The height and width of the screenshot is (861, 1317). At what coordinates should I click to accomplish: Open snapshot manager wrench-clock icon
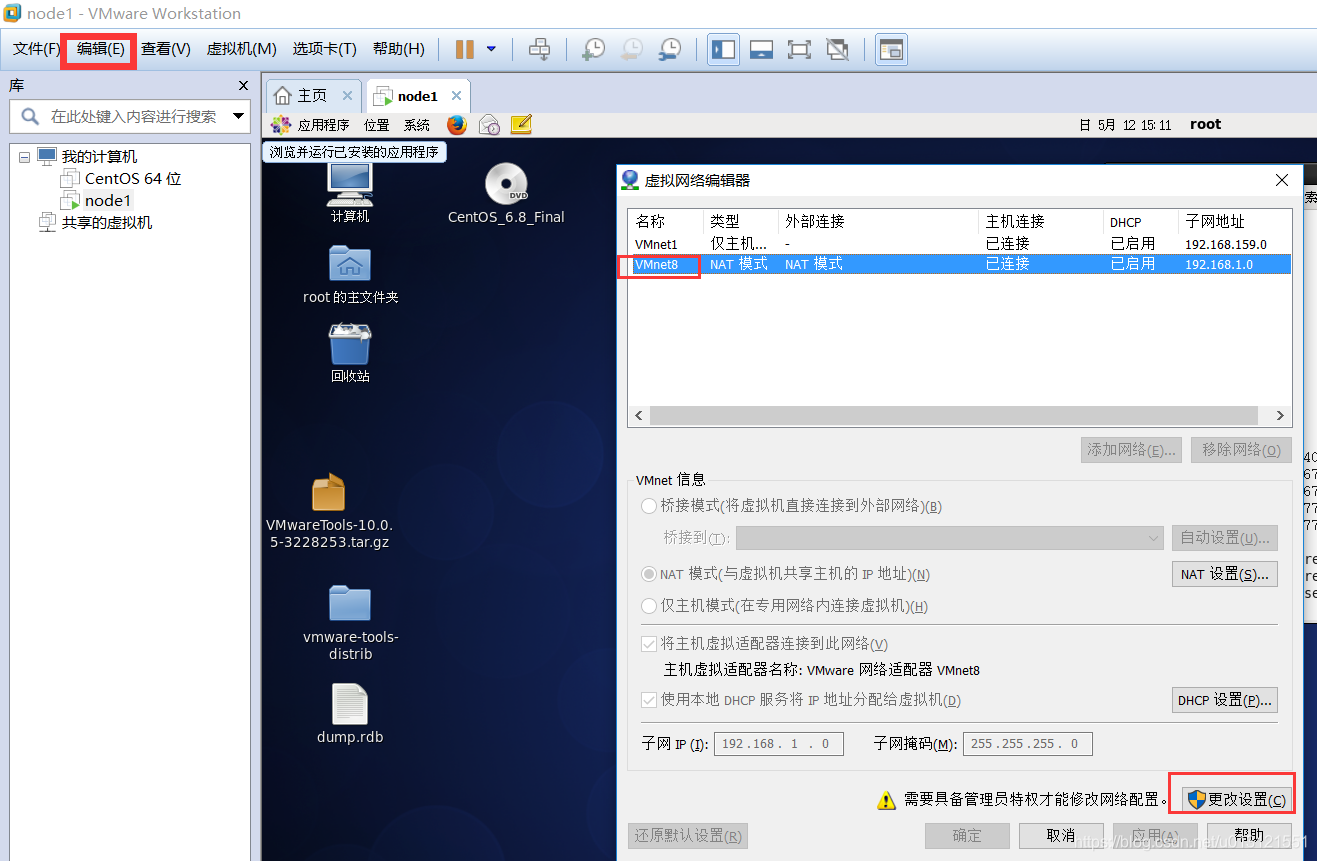670,49
